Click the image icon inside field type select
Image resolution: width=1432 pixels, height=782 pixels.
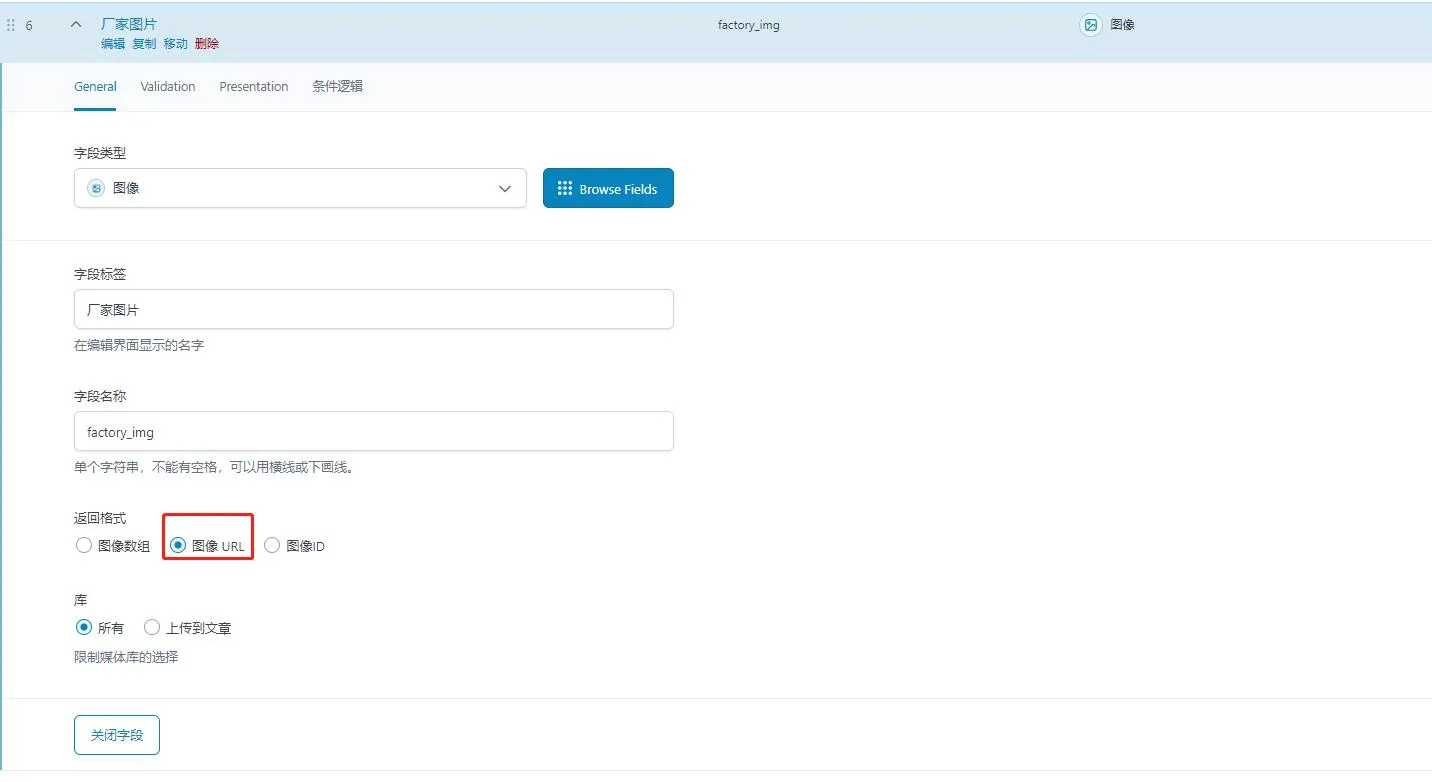[x=96, y=188]
